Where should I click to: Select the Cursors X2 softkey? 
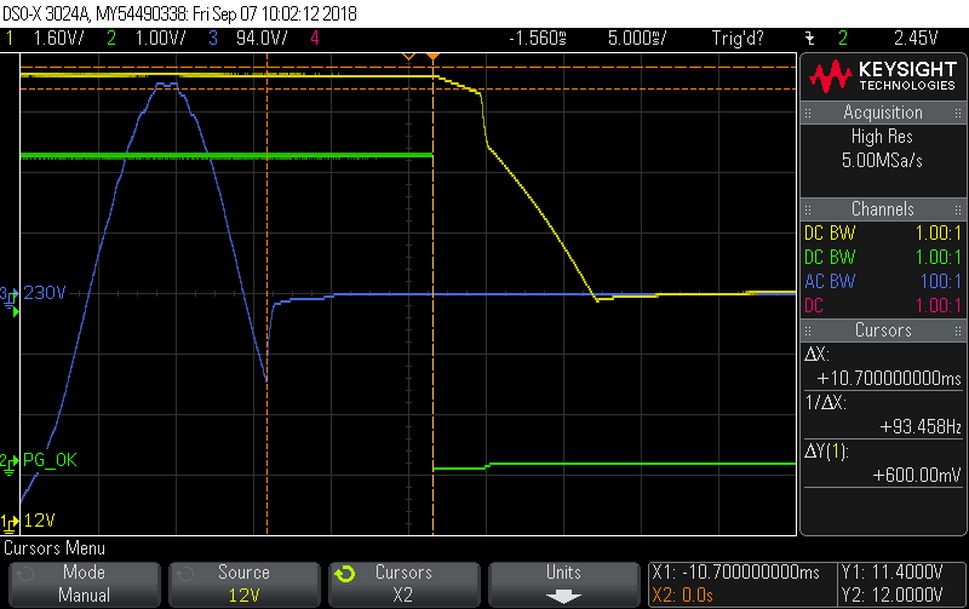404,584
